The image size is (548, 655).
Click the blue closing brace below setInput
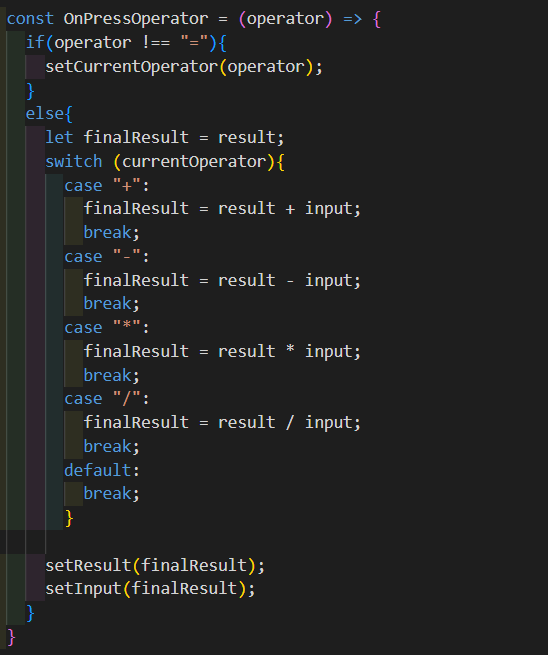(30, 613)
